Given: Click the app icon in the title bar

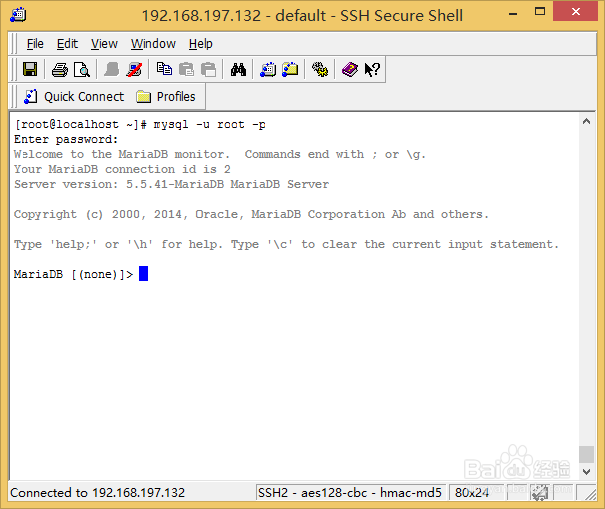Looking at the screenshot, I should [x=18, y=15].
